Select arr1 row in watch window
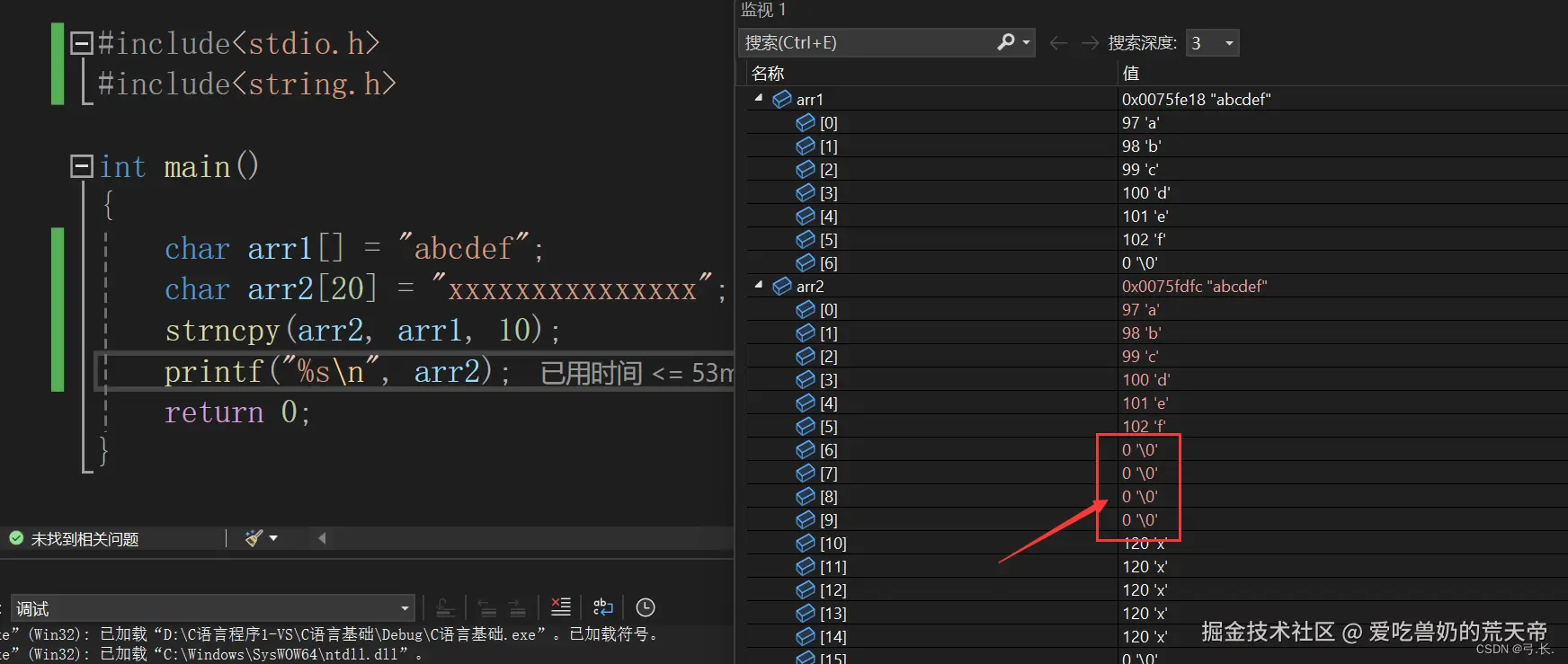Screen dimensions: 1568x664 click(1157, 99)
